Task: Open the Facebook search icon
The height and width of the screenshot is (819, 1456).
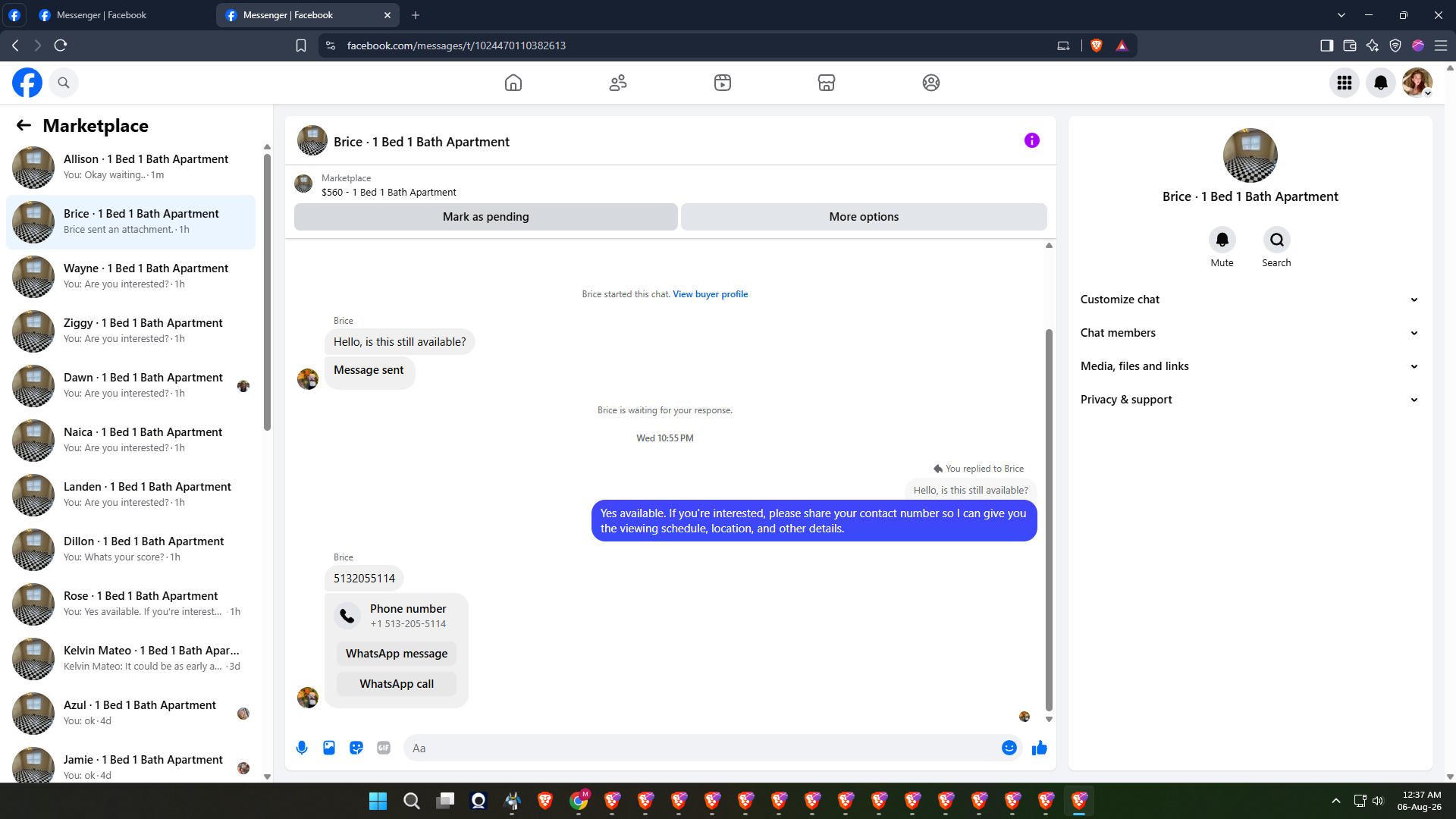Action: pos(64,83)
